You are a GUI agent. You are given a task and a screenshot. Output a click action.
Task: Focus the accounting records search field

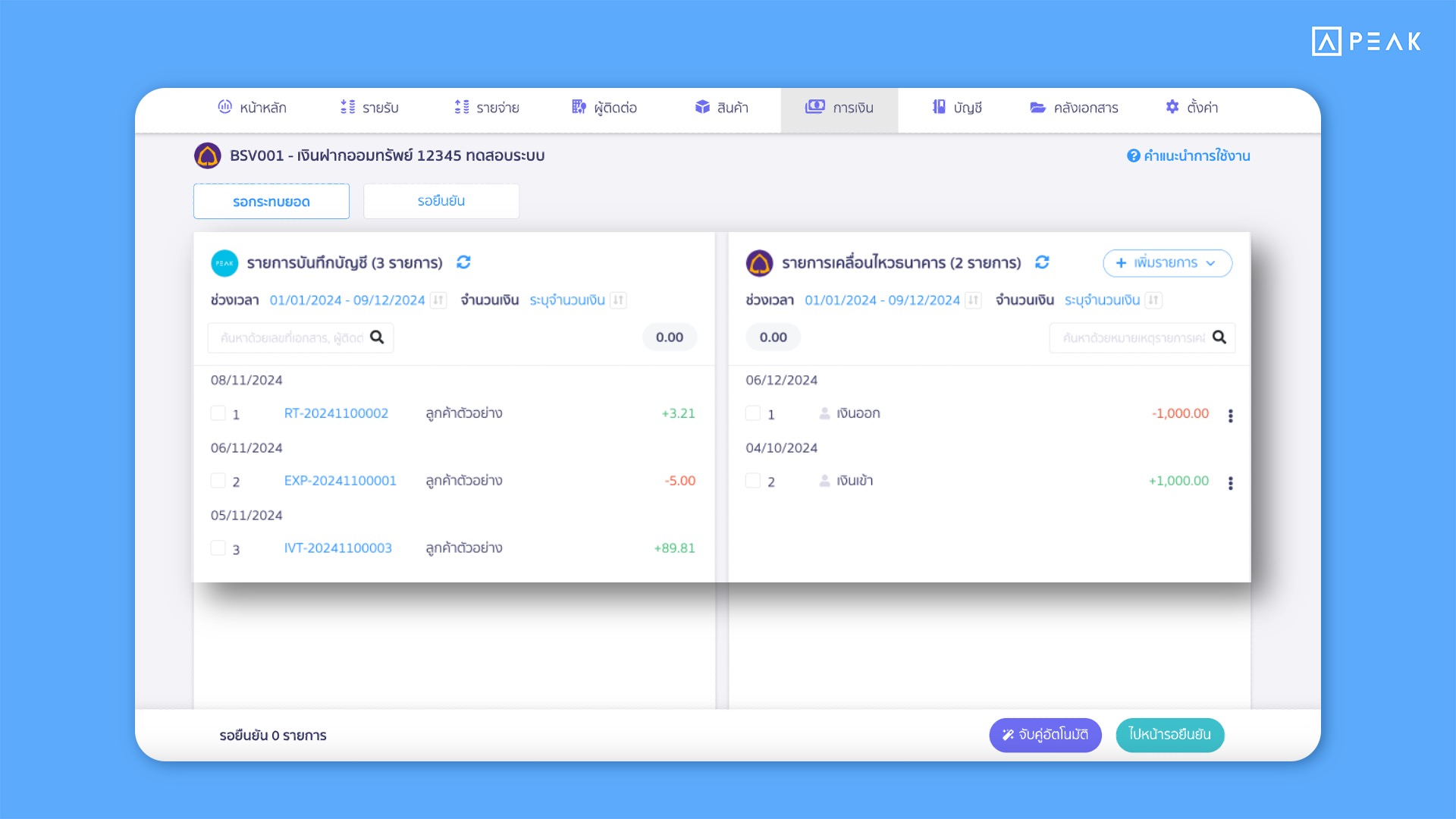[x=290, y=338]
